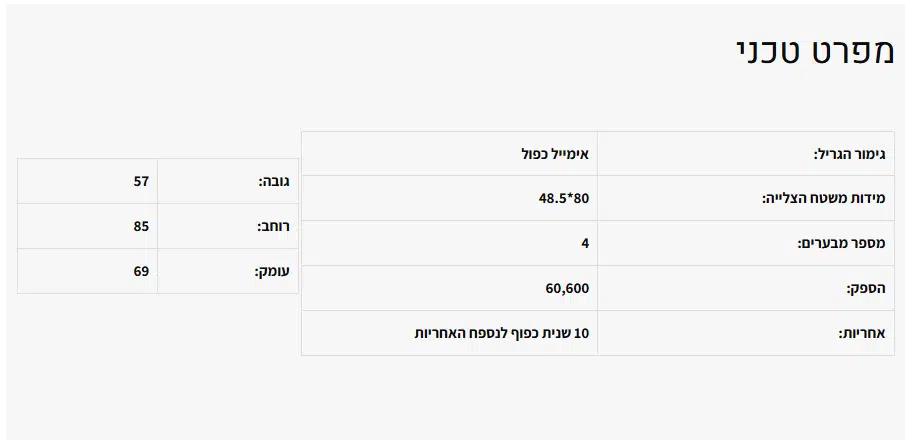Click the height value '57'
905x440 pixels.
point(141,181)
